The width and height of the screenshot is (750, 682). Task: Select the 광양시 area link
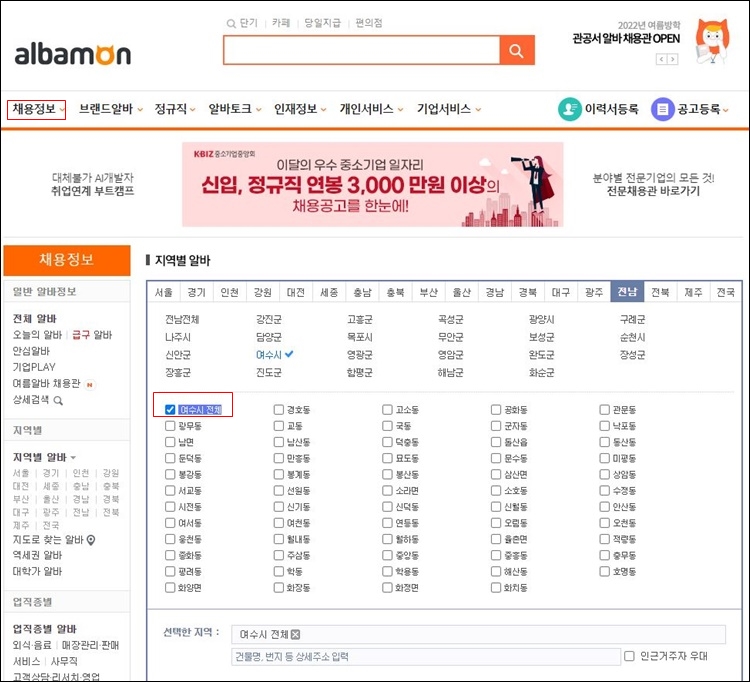tap(541, 319)
